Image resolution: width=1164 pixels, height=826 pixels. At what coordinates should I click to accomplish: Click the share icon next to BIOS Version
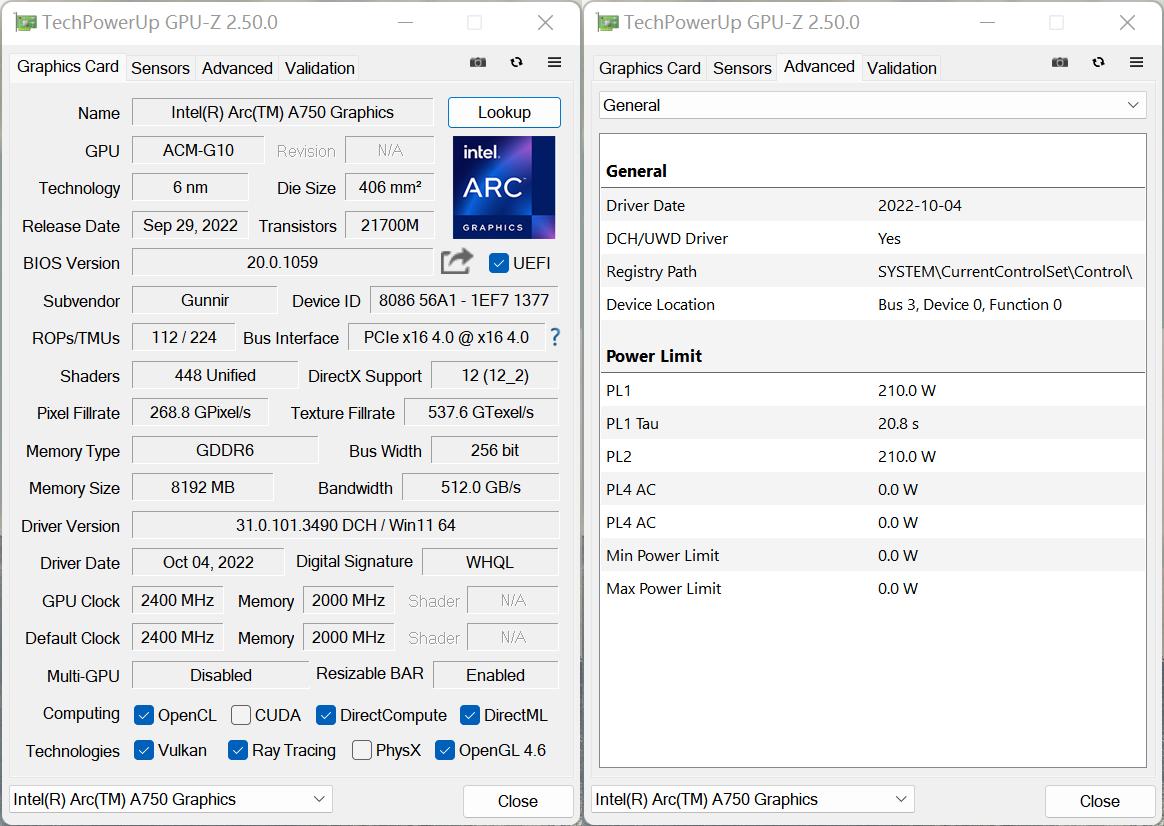(x=456, y=260)
